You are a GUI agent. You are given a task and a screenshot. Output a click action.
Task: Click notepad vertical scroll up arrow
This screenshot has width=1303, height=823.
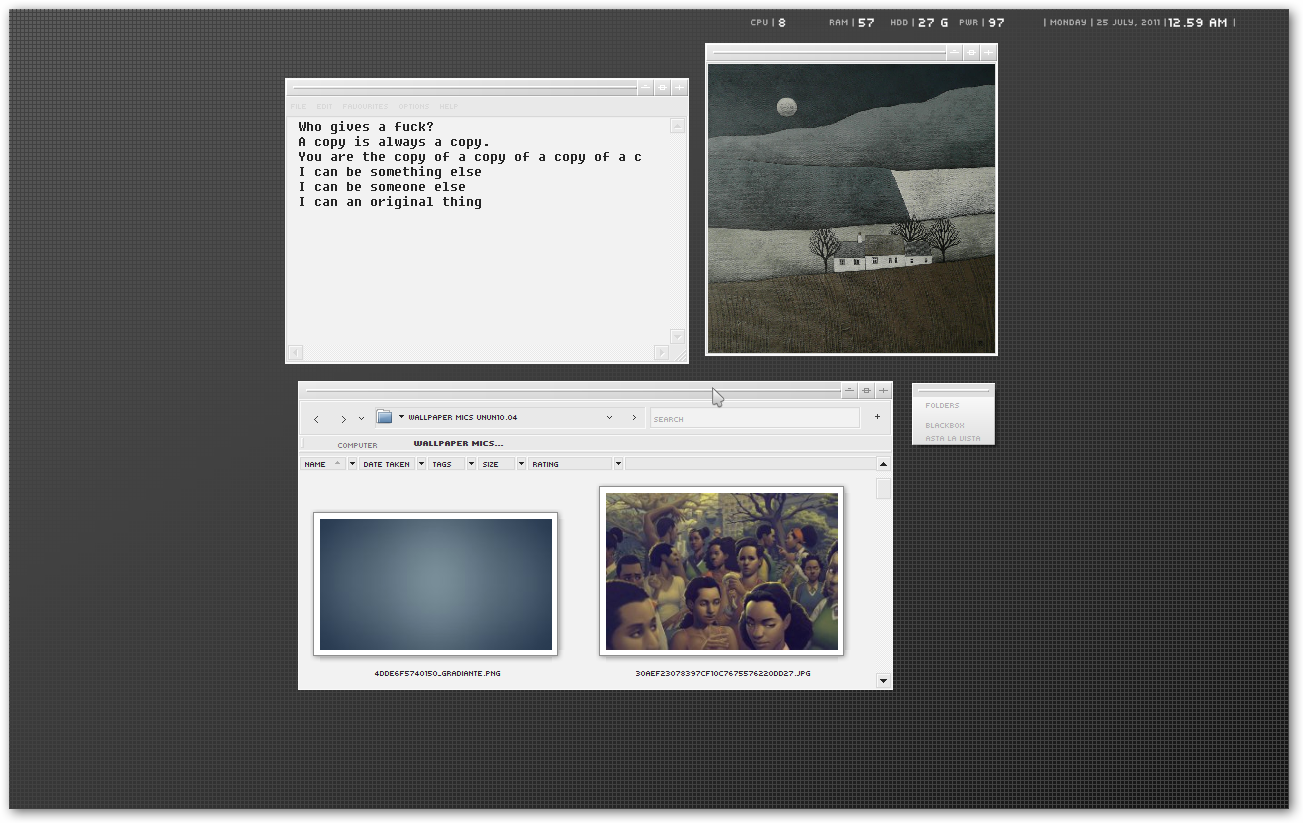677,126
